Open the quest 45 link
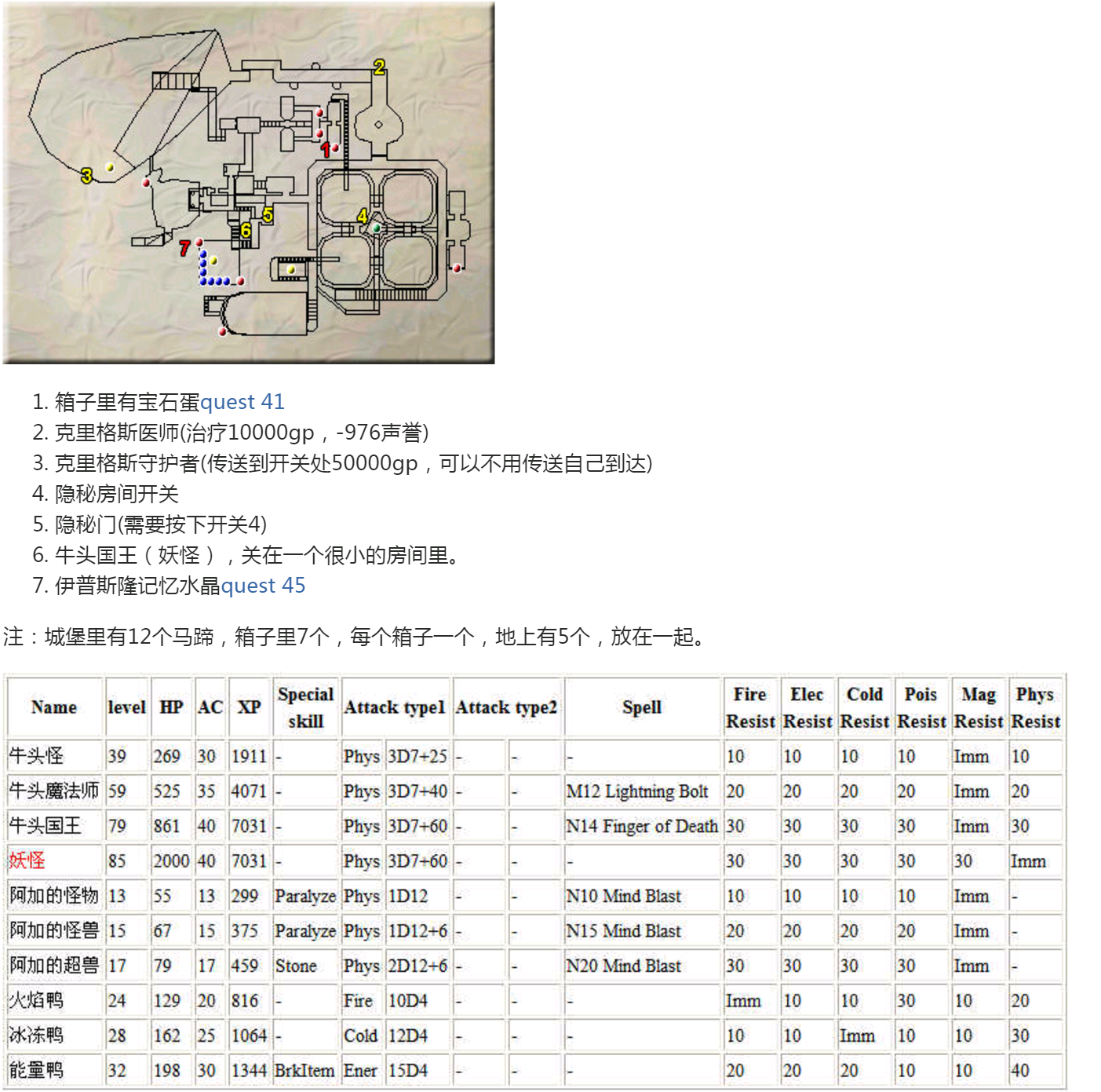The image size is (1101, 1092). (263, 586)
